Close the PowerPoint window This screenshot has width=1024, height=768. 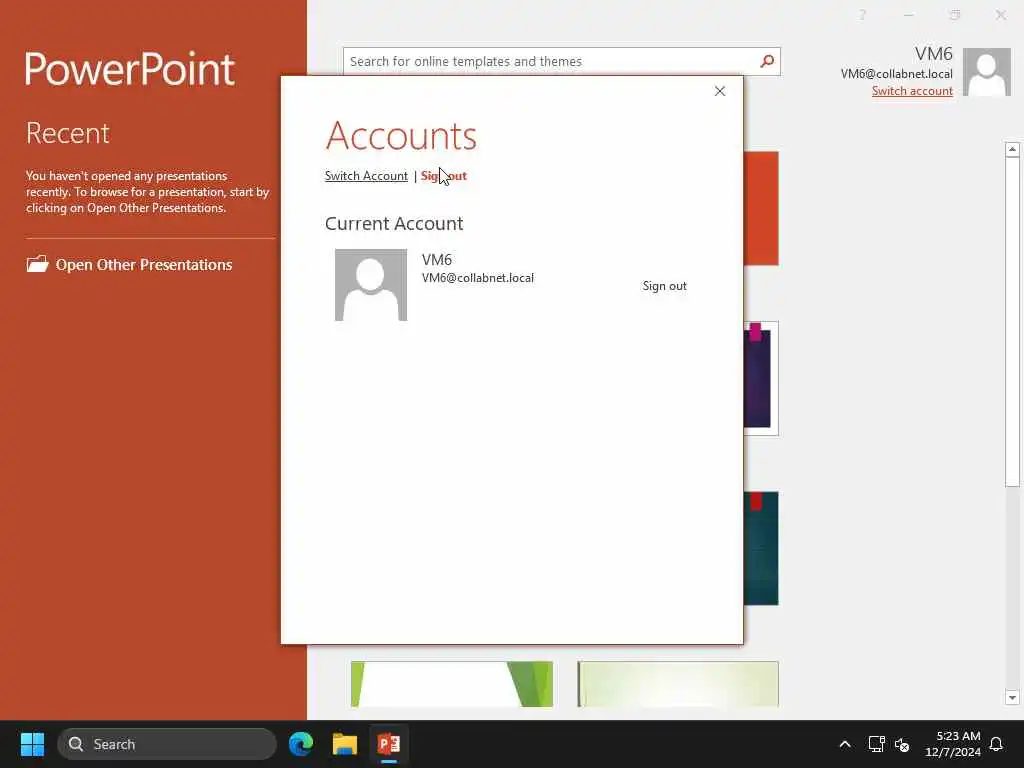[1000, 14]
